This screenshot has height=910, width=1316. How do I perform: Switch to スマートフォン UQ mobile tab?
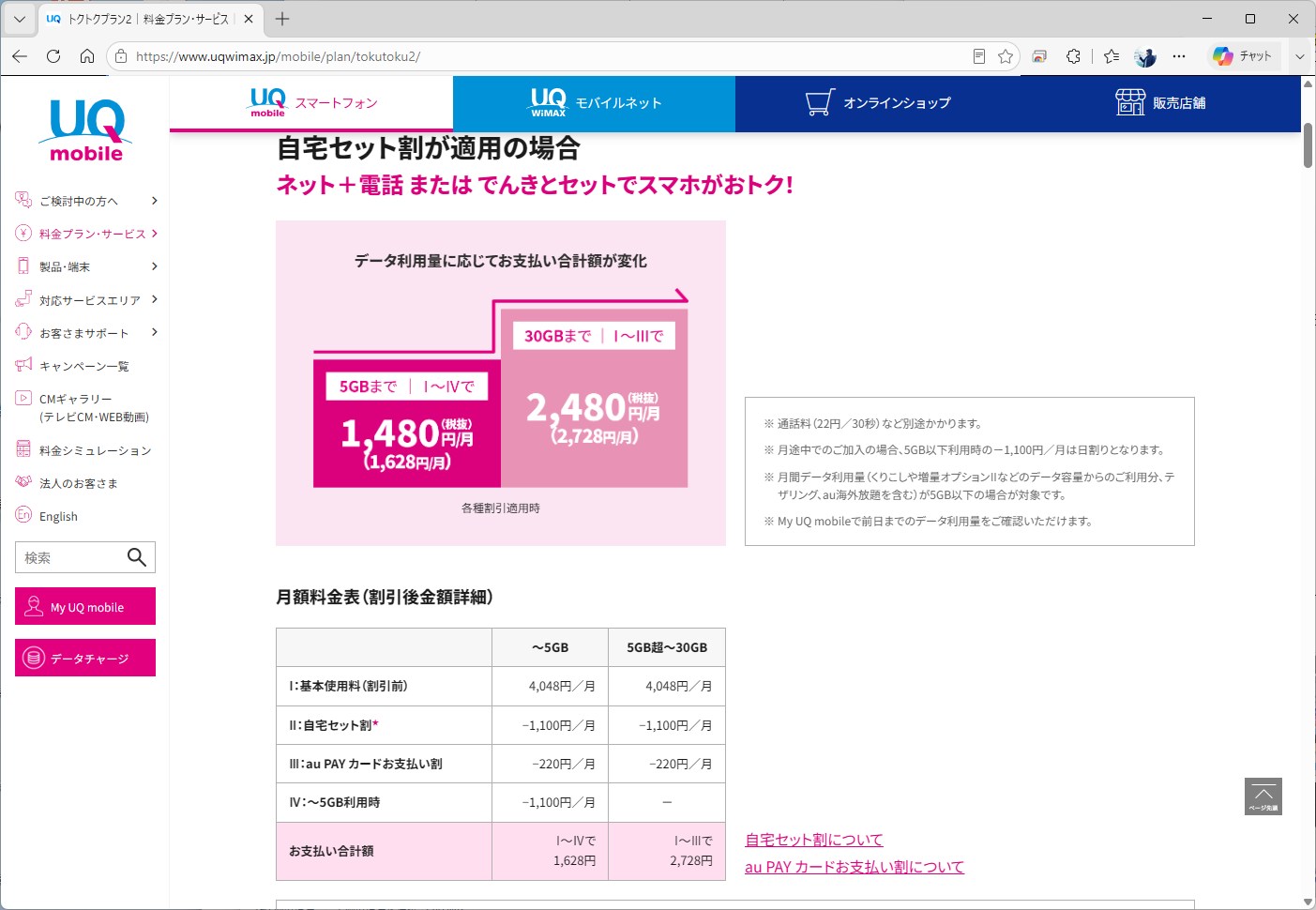pyautogui.click(x=311, y=102)
